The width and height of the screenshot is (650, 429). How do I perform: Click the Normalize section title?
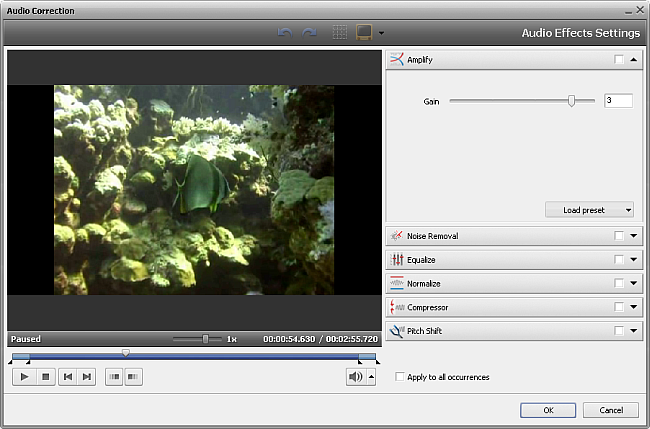click(423, 284)
